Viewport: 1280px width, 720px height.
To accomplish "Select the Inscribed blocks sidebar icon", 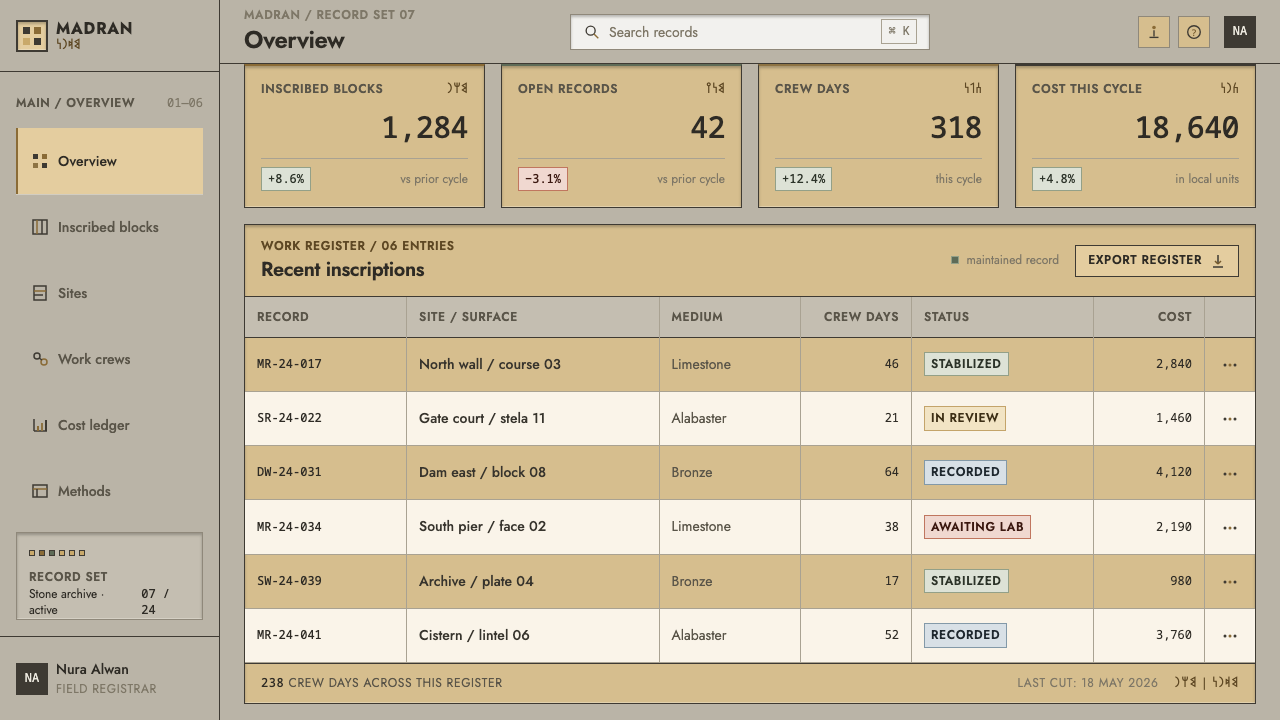I will coord(40,227).
